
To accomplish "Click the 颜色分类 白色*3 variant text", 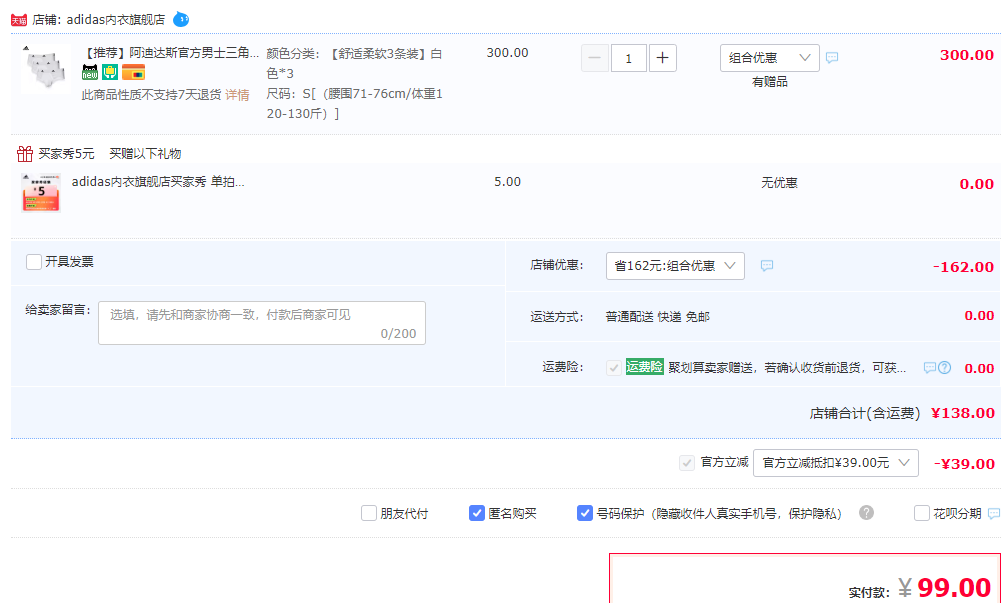I will point(354,63).
